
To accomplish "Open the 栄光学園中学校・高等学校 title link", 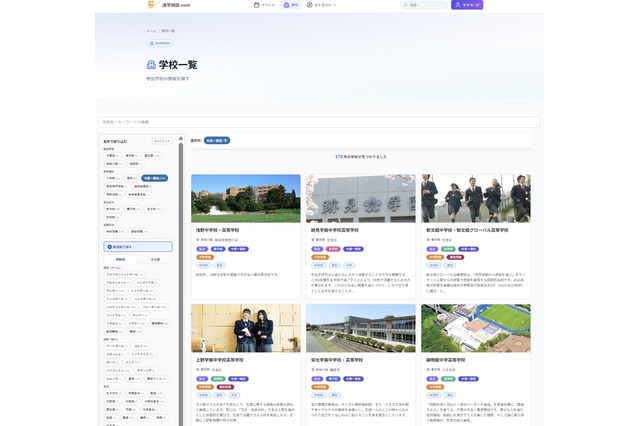I will [x=337, y=360].
